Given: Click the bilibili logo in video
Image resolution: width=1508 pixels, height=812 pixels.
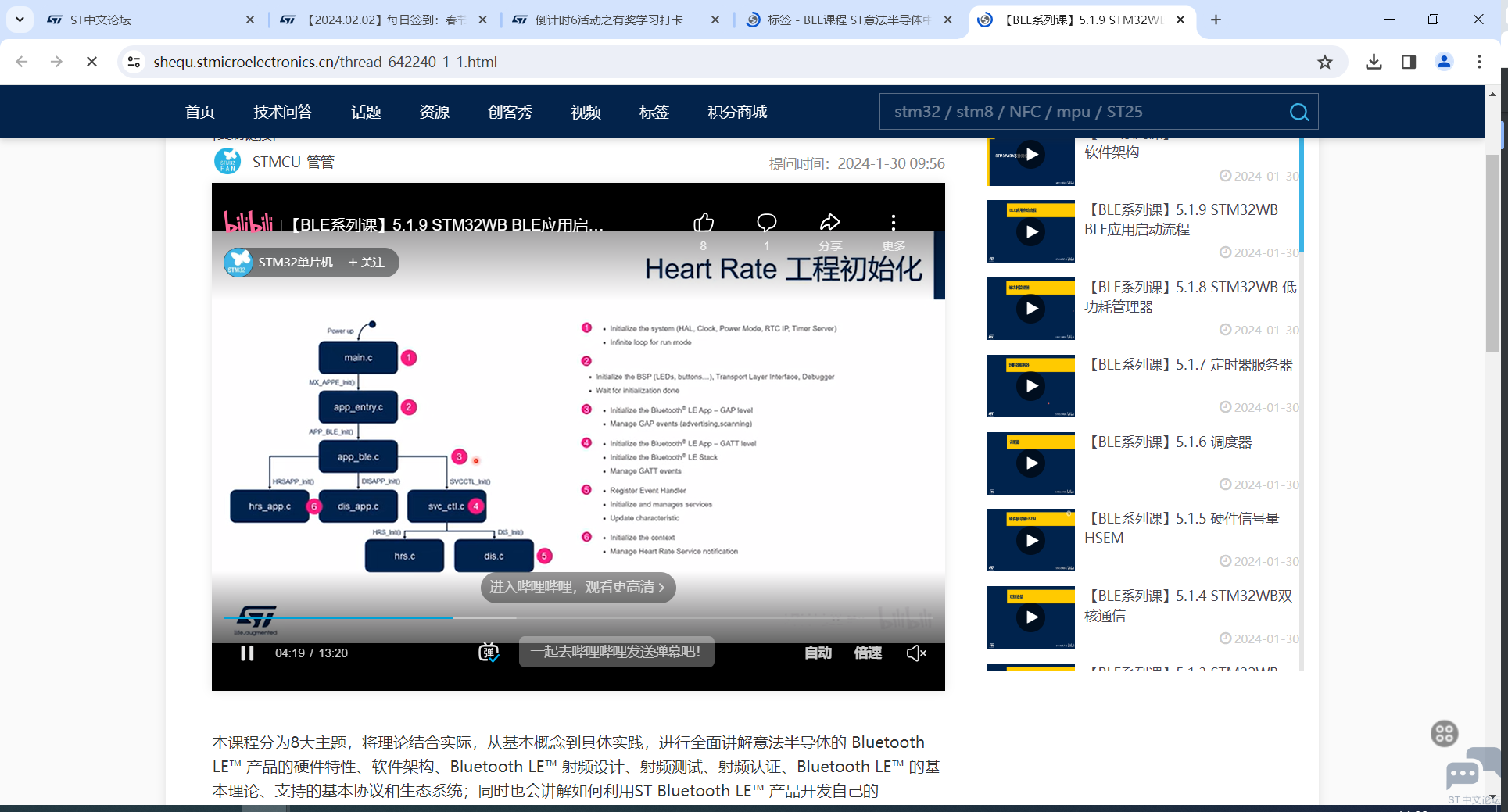Looking at the screenshot, I should [248, 224].
